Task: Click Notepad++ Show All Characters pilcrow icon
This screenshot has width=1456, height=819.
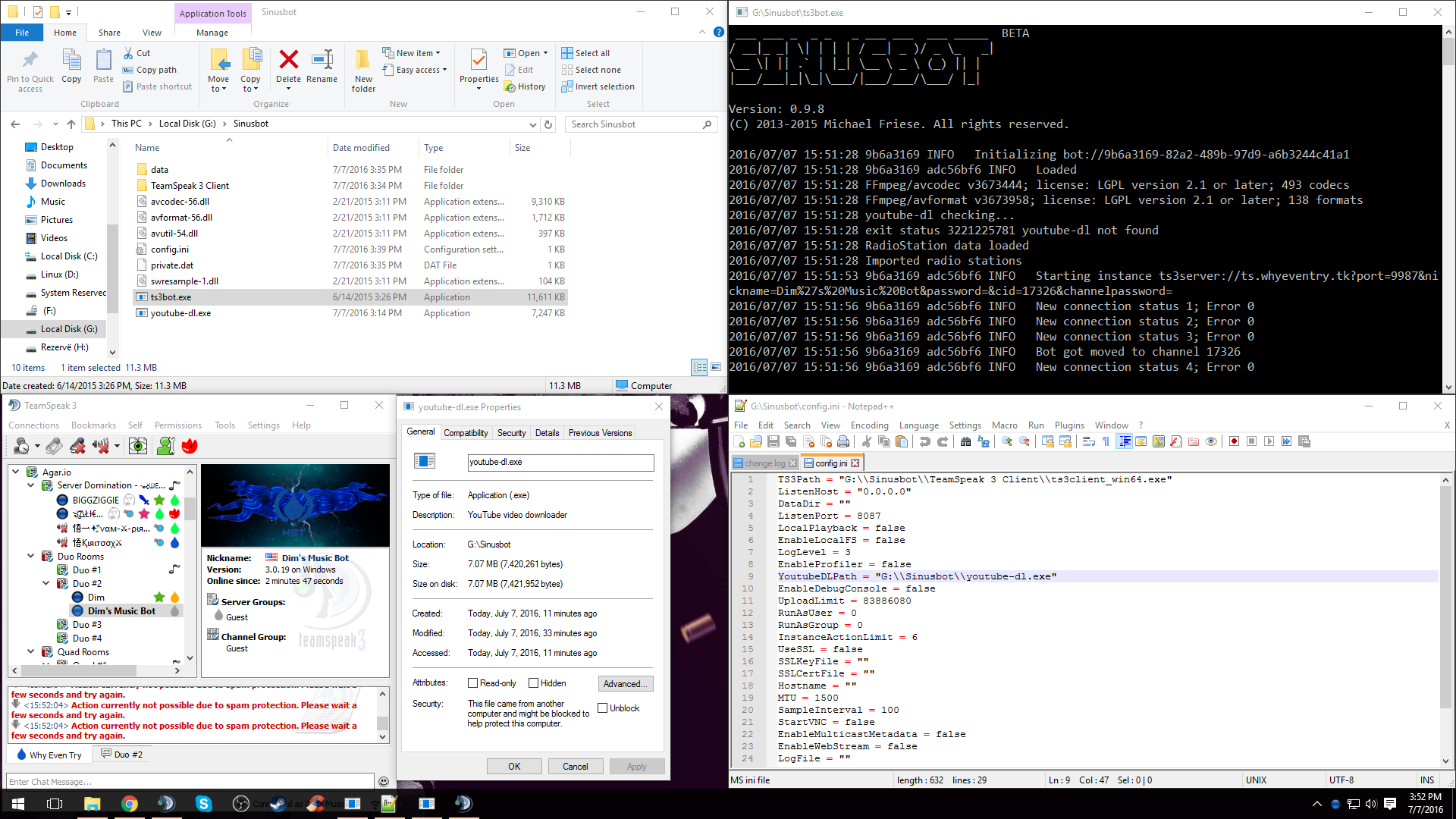Action: click(1106, 441)
